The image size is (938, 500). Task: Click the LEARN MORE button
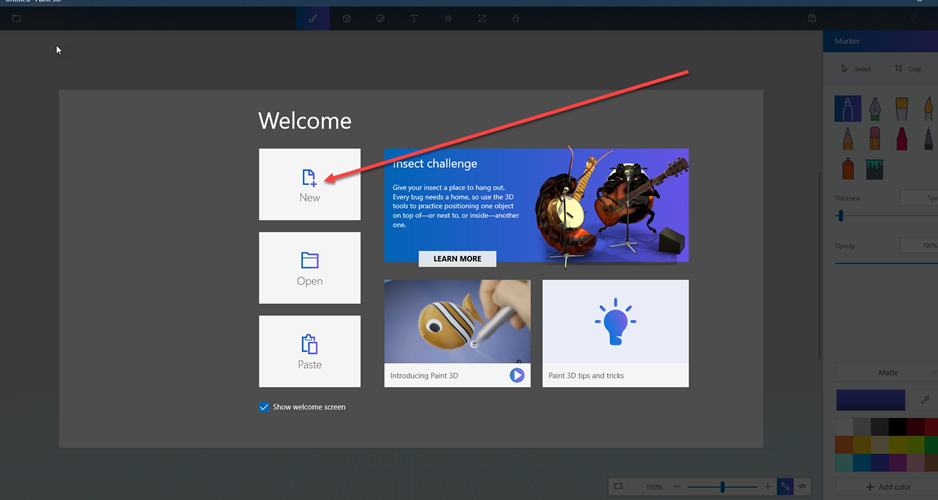point(457,258)
